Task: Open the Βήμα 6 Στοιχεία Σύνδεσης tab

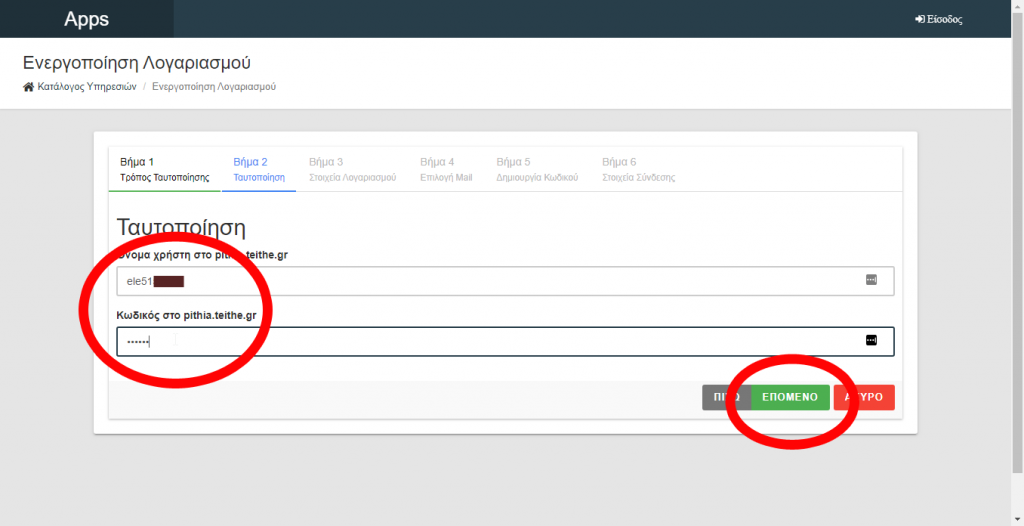Action: (638, 169)
